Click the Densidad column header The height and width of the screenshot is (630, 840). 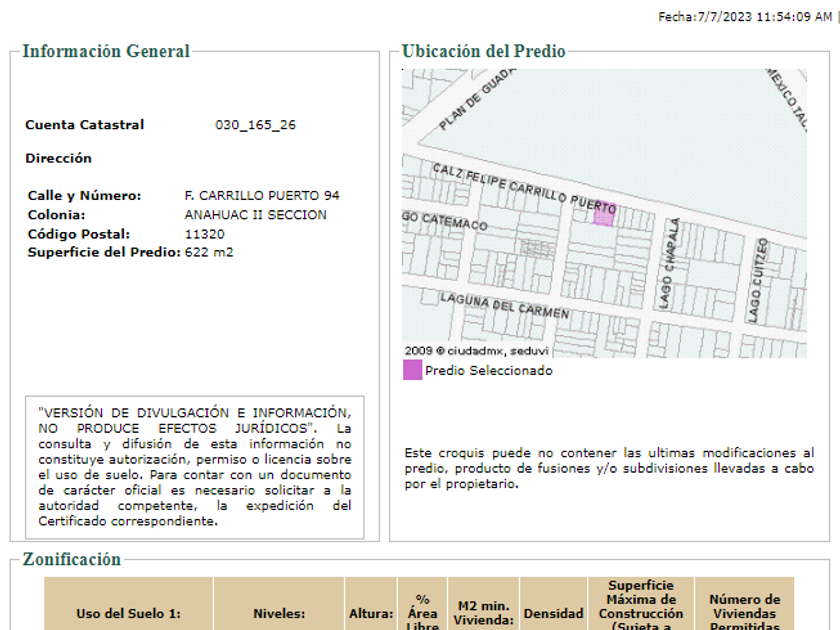click(552, 613)
